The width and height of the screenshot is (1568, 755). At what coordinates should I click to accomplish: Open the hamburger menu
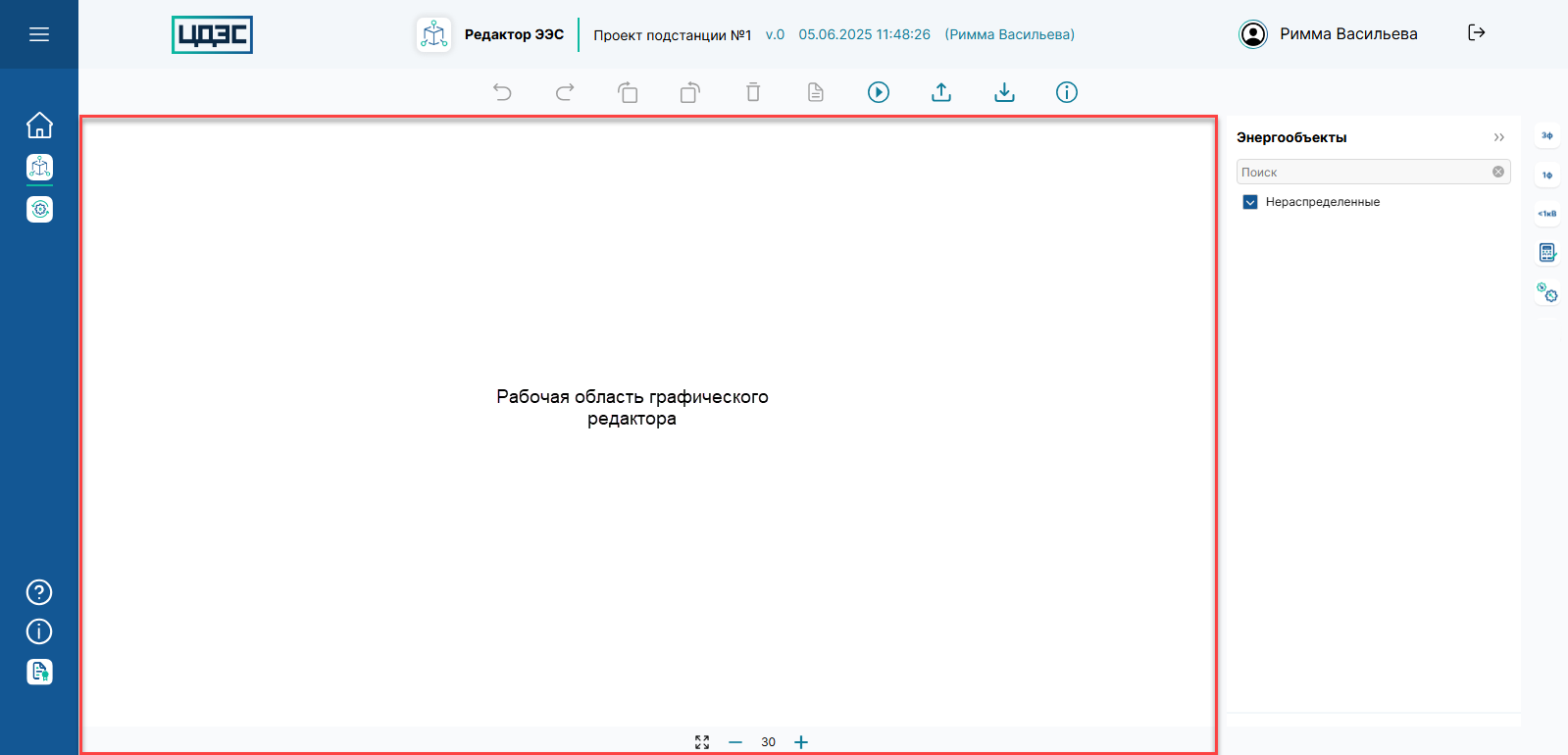point(39,34)
